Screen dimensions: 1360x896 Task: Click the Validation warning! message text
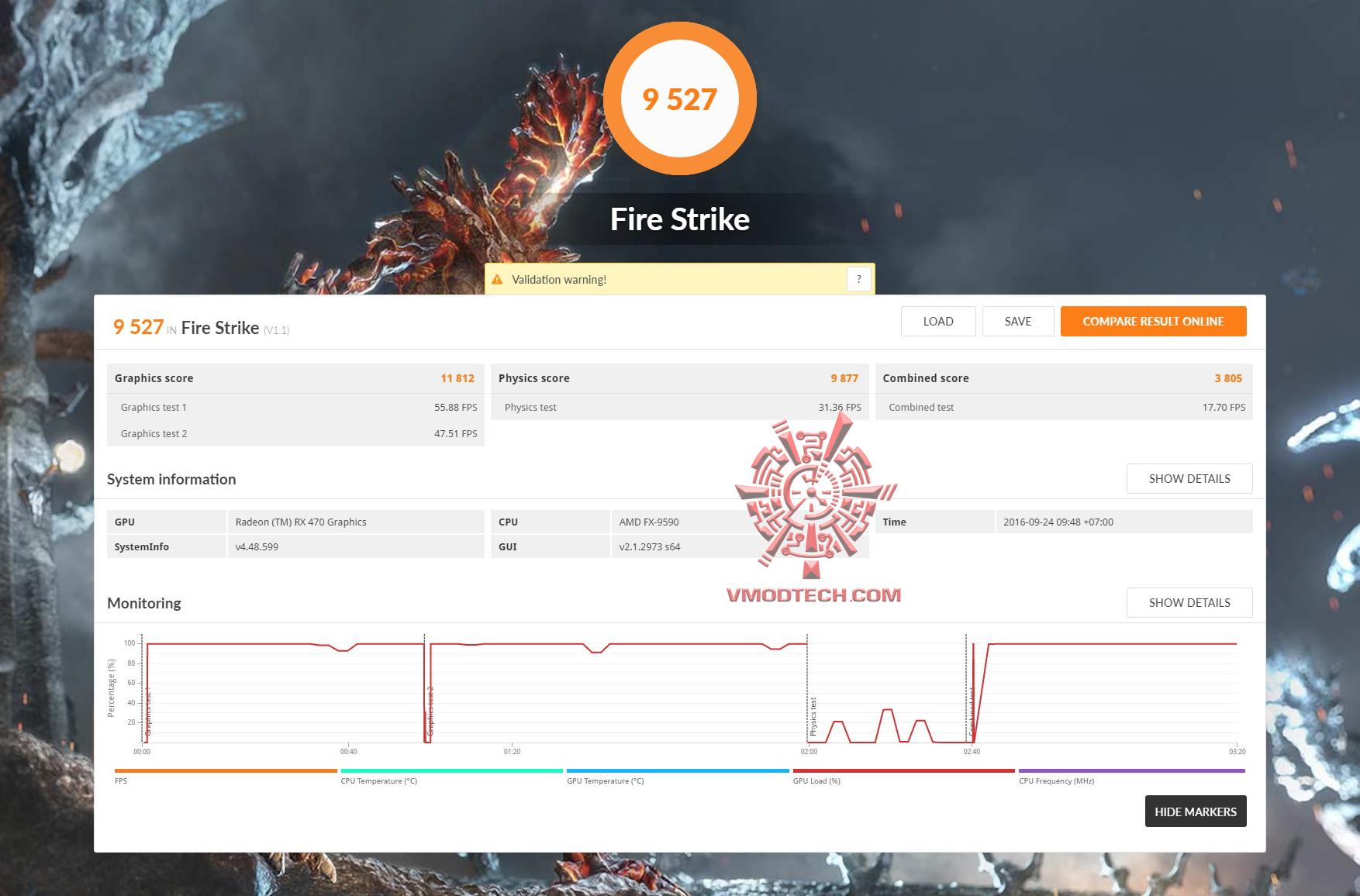click(x=559, y=279)
